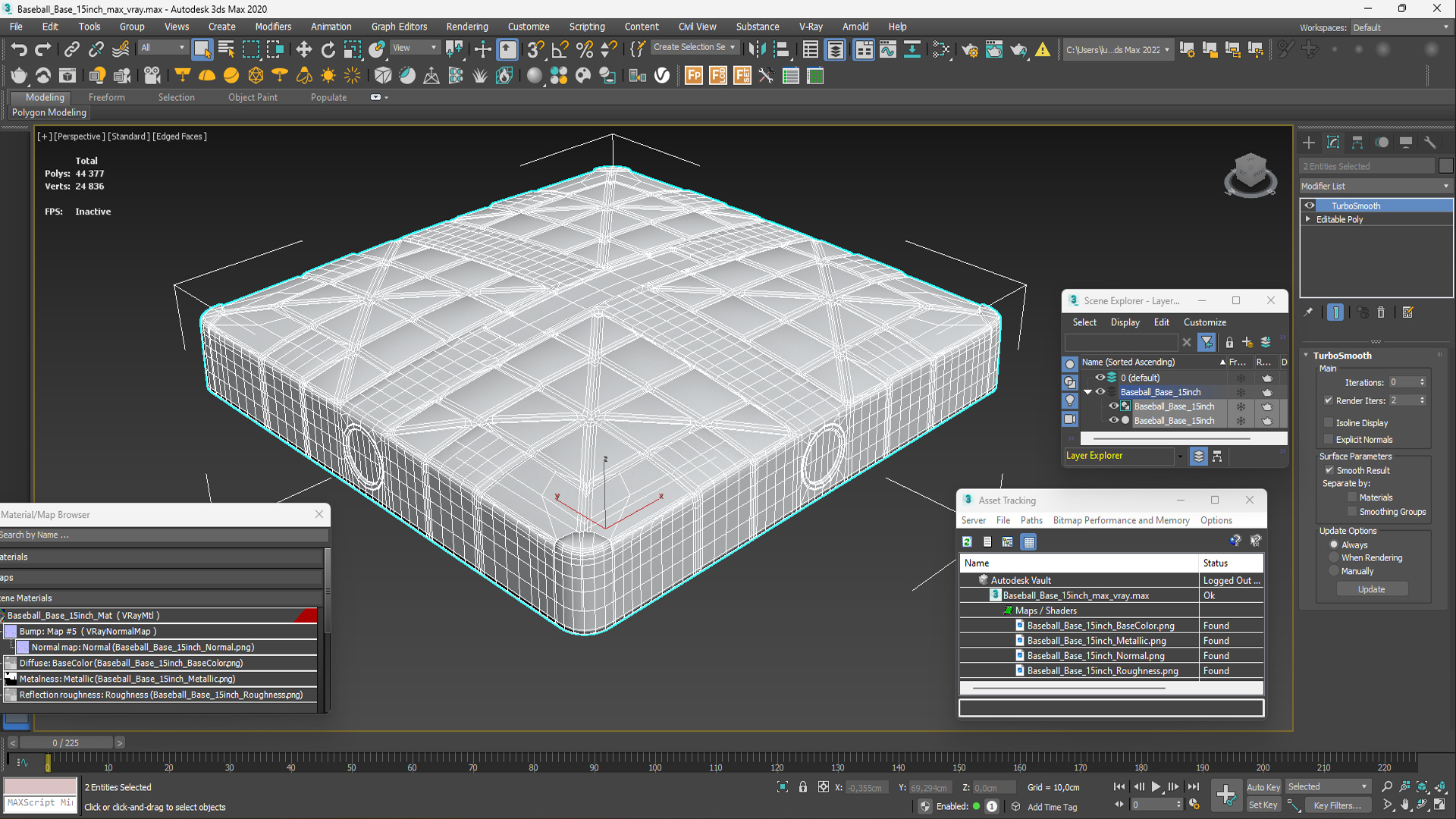Open the V-Ray menu
The image size is (1456, 819).
(x=810, y=27)
